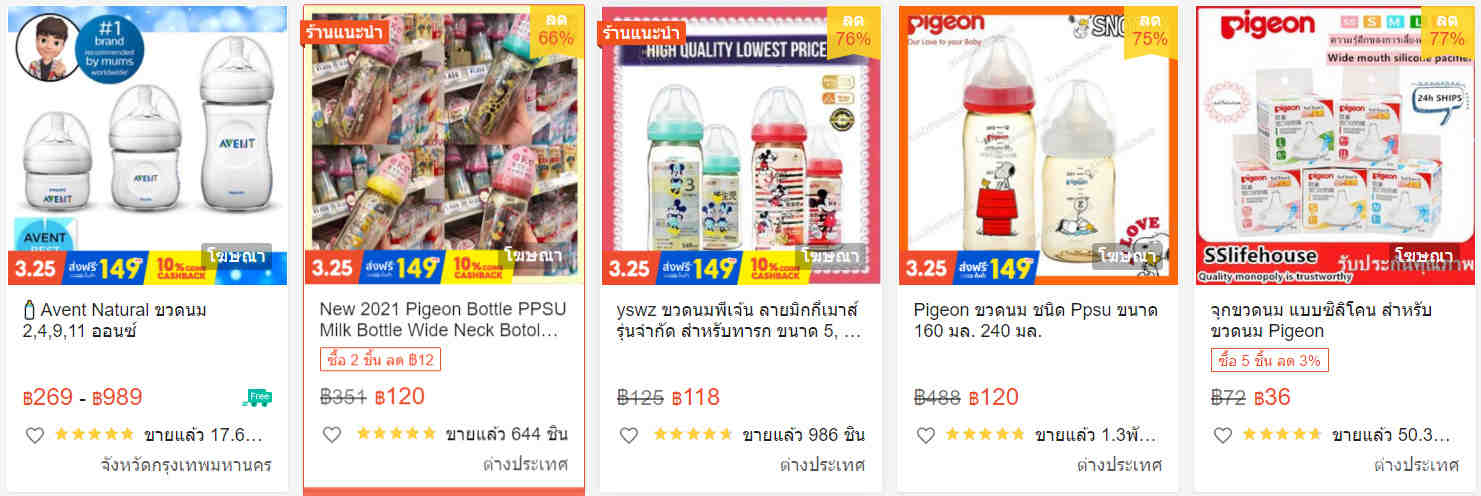Click the recommended shop label on Mickey item
This screenshot has width=1481, height=496.
[x=641, y=32]
